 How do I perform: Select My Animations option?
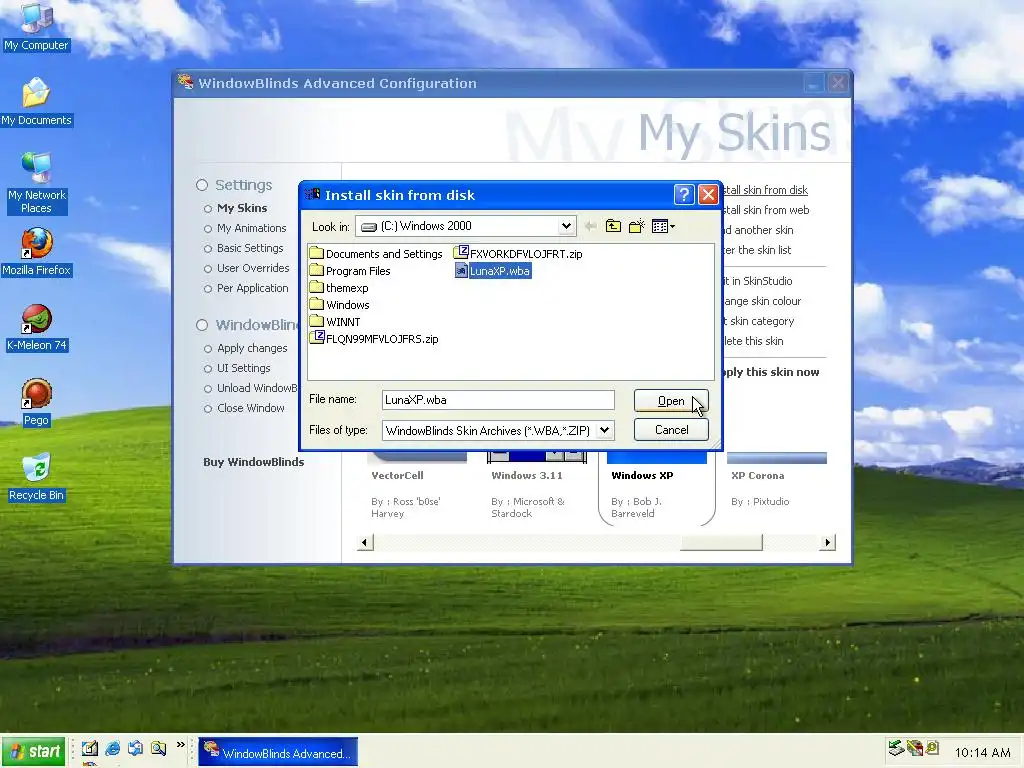[246, 228]
